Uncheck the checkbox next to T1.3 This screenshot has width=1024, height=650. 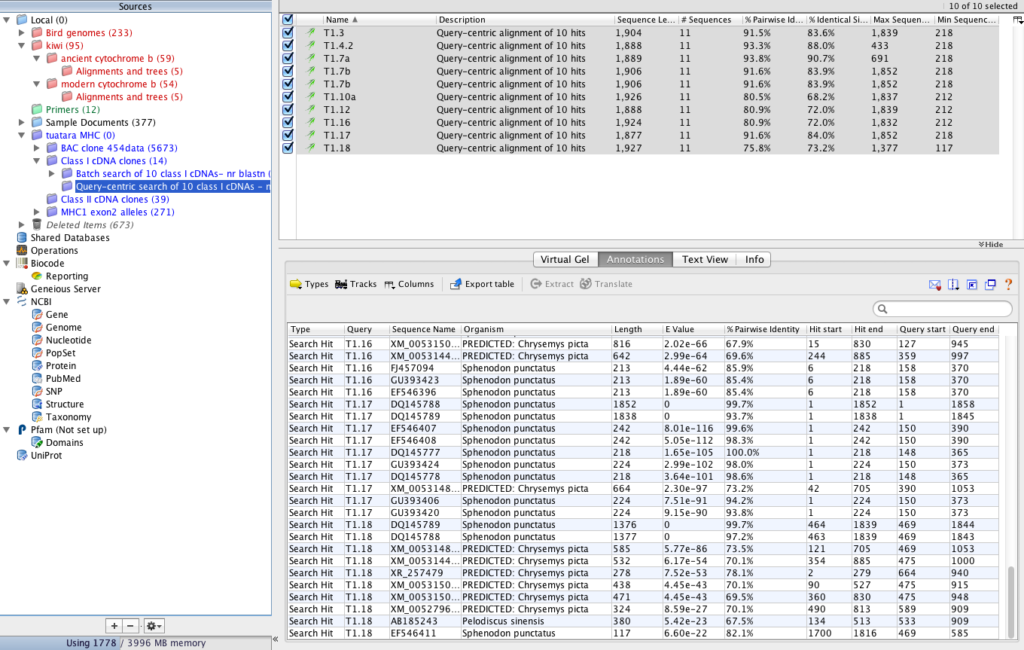[x=288, y=32]
